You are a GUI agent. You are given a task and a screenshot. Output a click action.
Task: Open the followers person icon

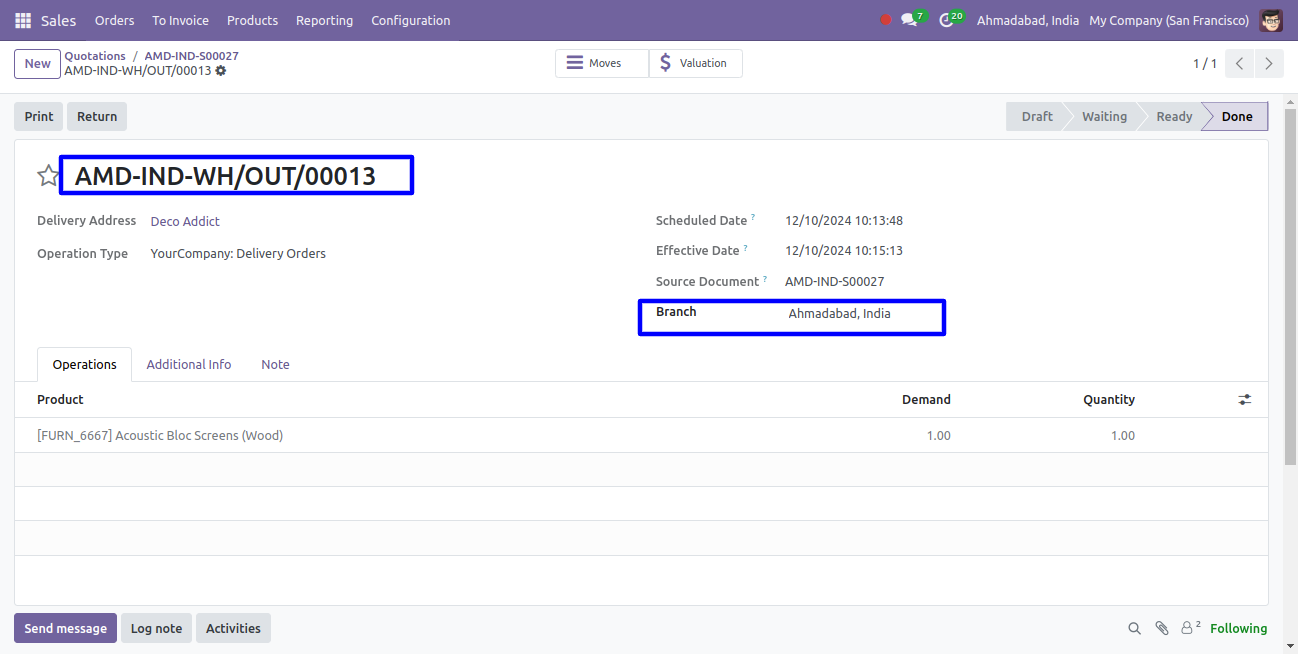1189,628
